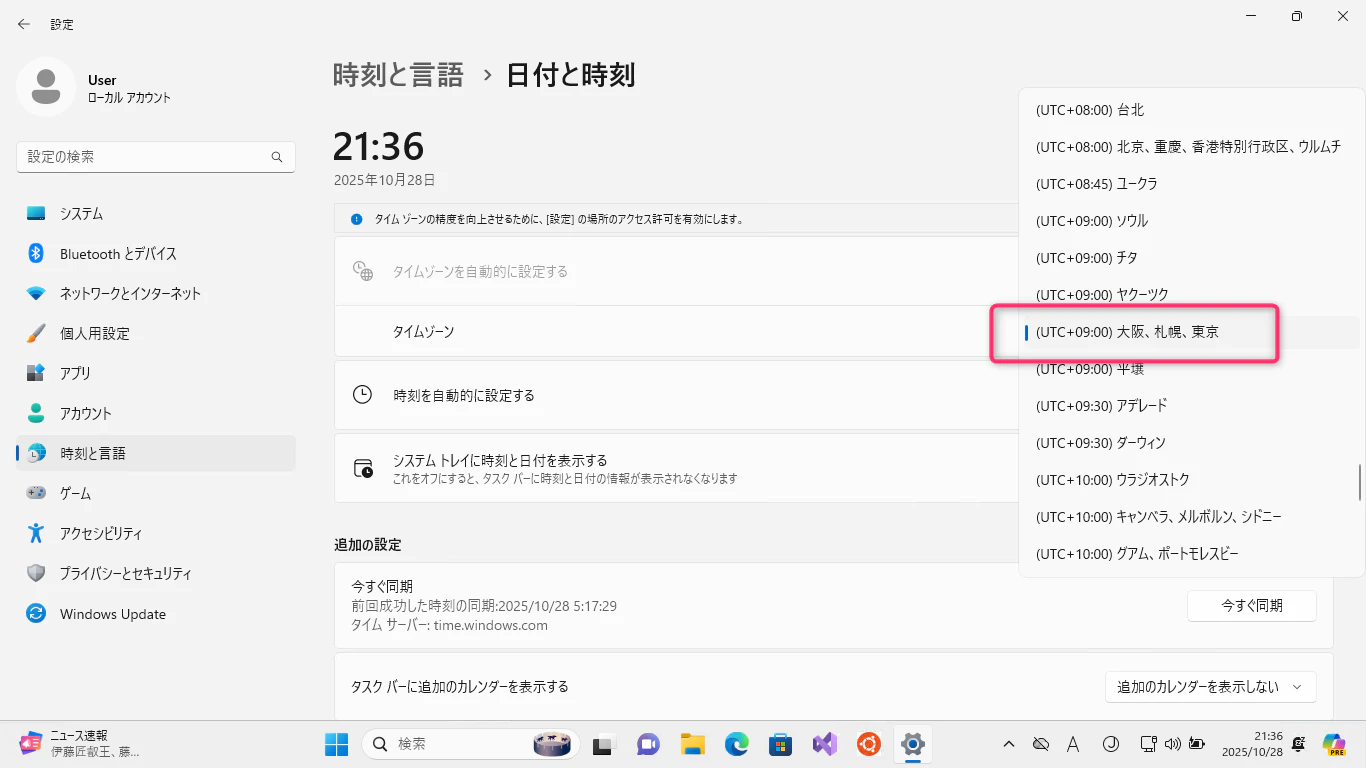Select (UTC+08:00) 北京、重慶 time zone
Viewport: 1366px width, 768px height.
click(x=1190, y=147)
